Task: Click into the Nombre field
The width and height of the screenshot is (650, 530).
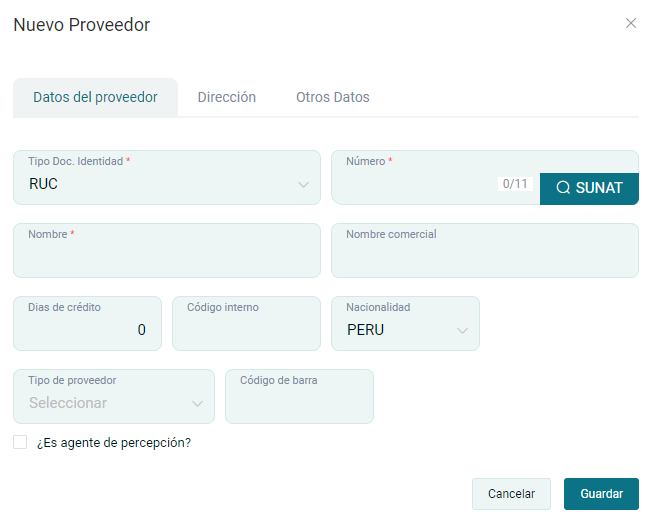Action: tap(166, 258)
